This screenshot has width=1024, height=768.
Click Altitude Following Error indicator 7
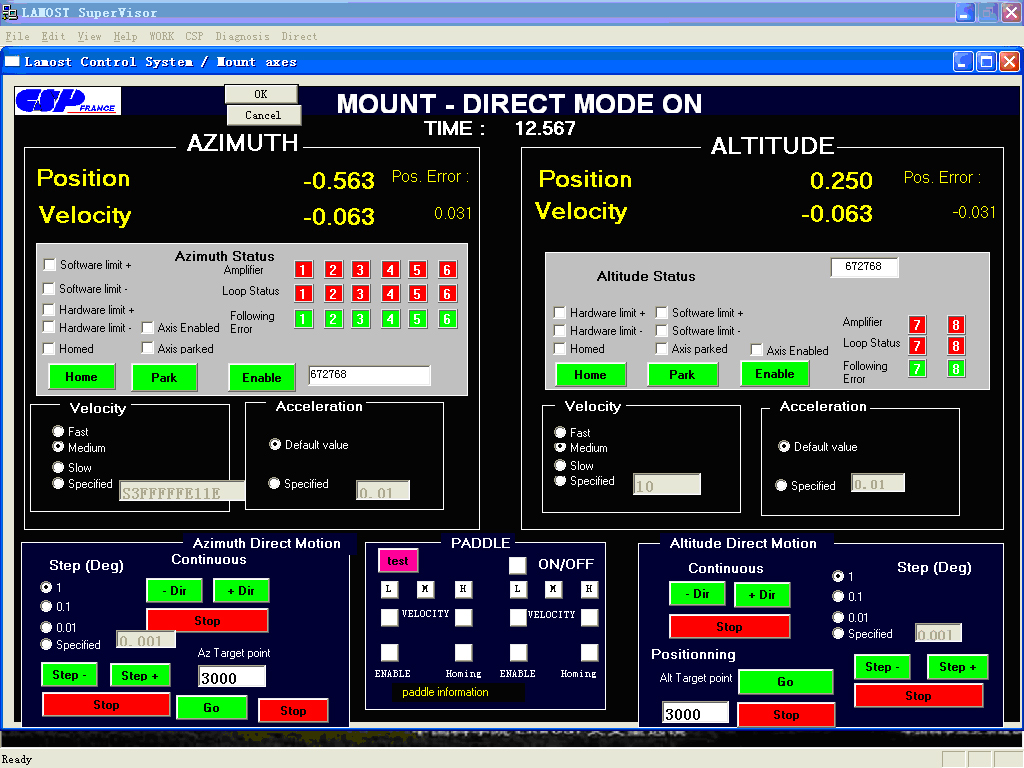(x=917, y=369)
